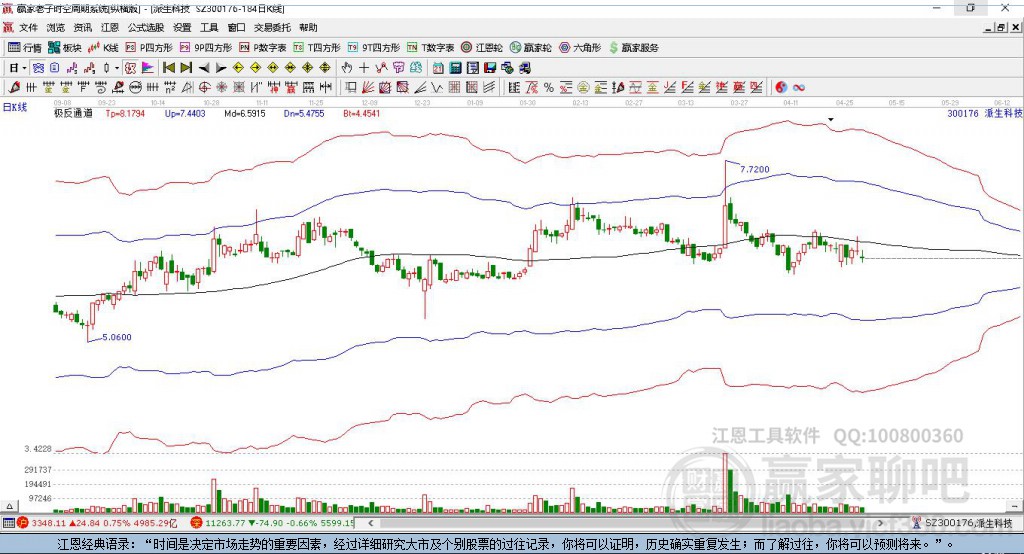Click the 极反通道 indicator name
The width and height of the screenshot is (1024, 554).
pos(74,113)
